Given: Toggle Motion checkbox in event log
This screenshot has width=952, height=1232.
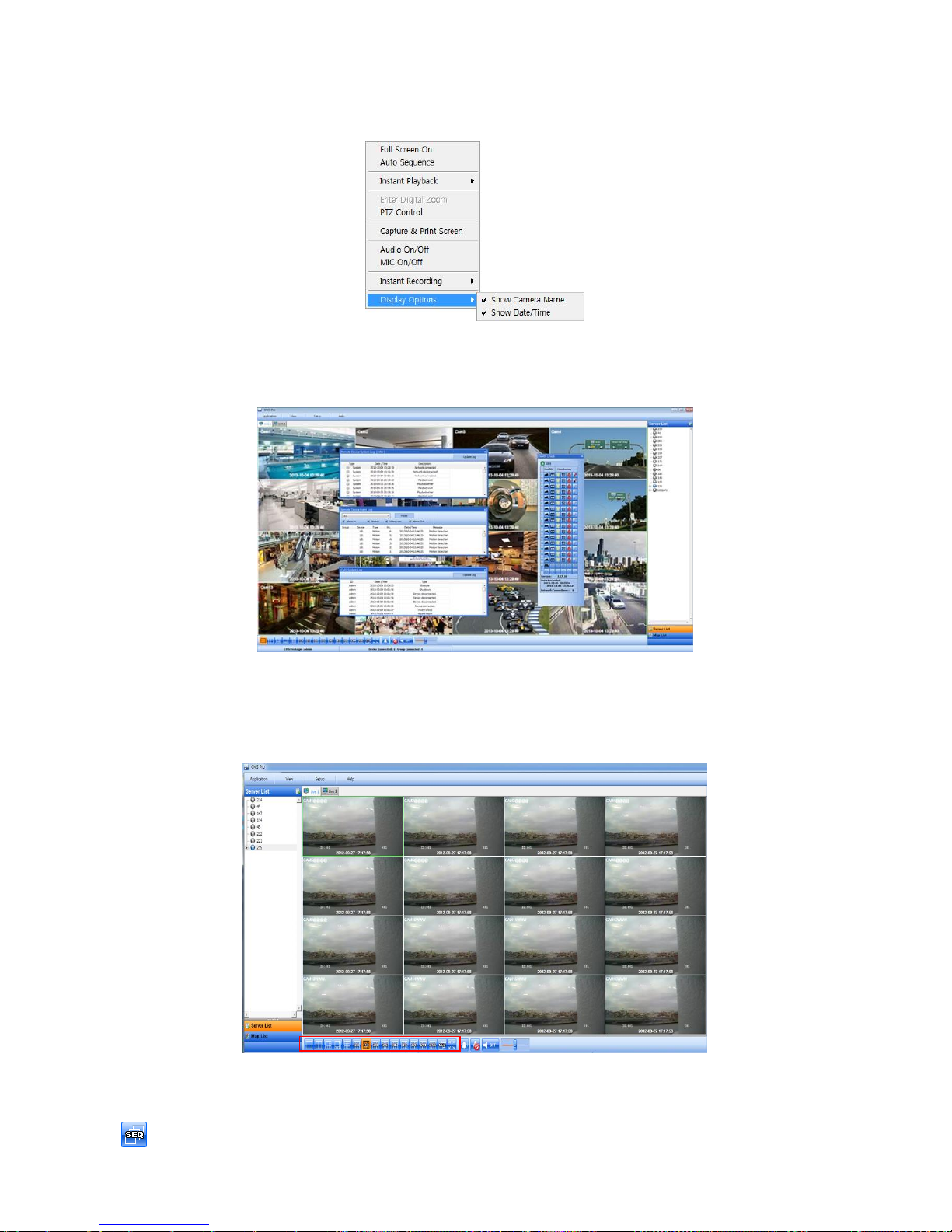Looking at the screenshot, I should (x=368, y=522).
